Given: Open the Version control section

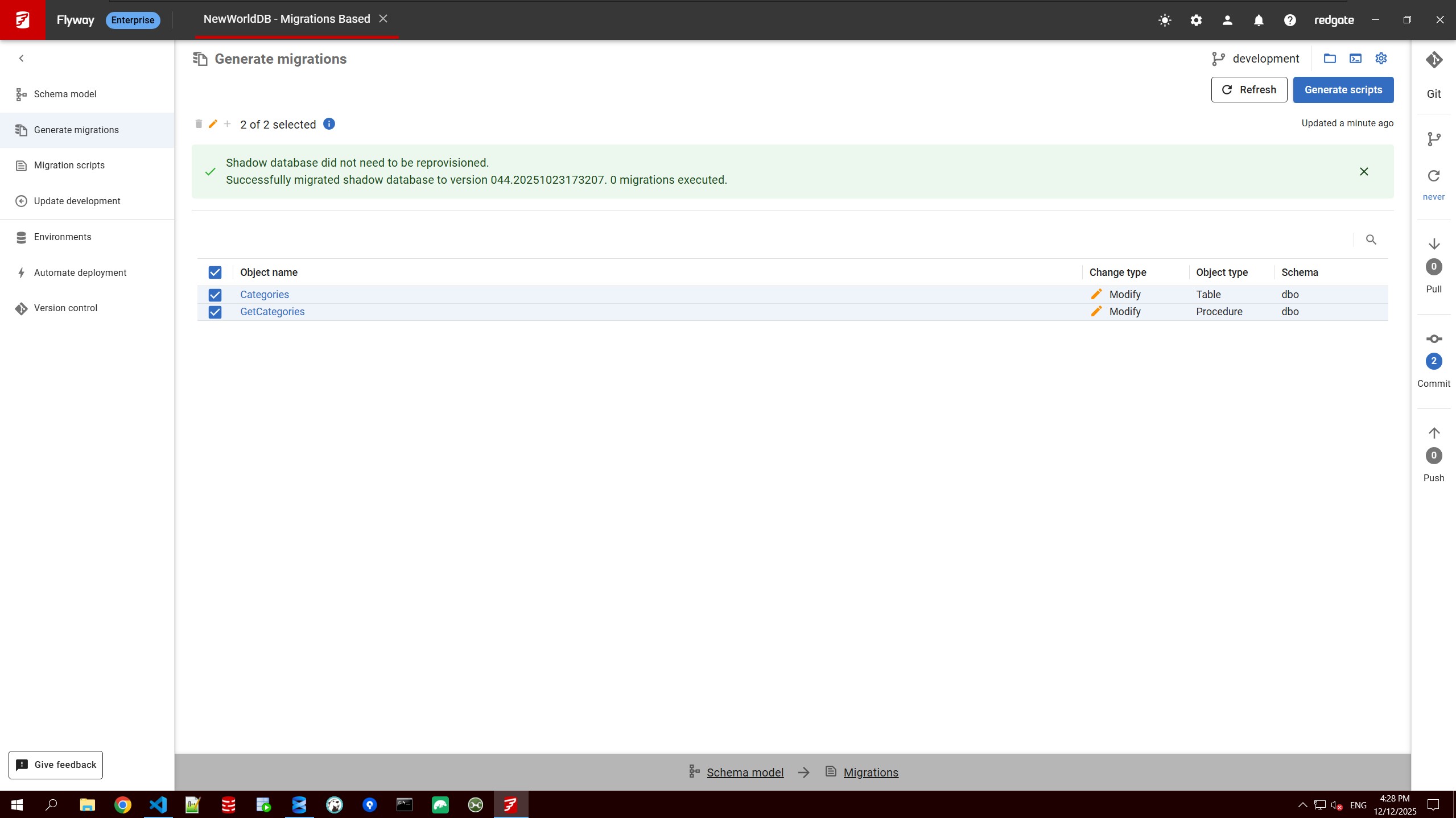Looking at the screenshot, I should pyautogui.click(x=65, y=308).
